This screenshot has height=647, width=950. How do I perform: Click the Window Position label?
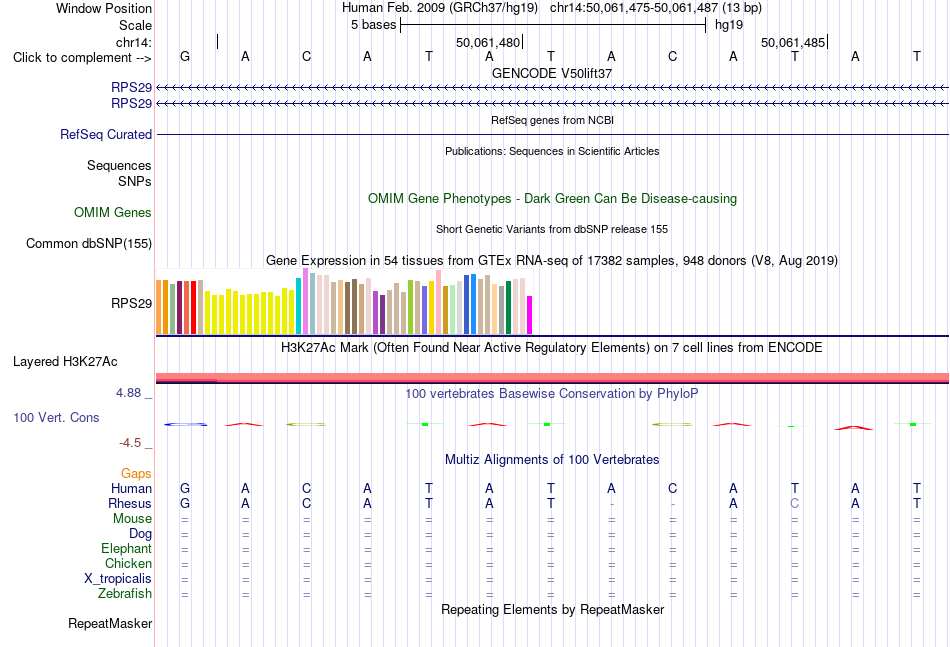[104, 8]
